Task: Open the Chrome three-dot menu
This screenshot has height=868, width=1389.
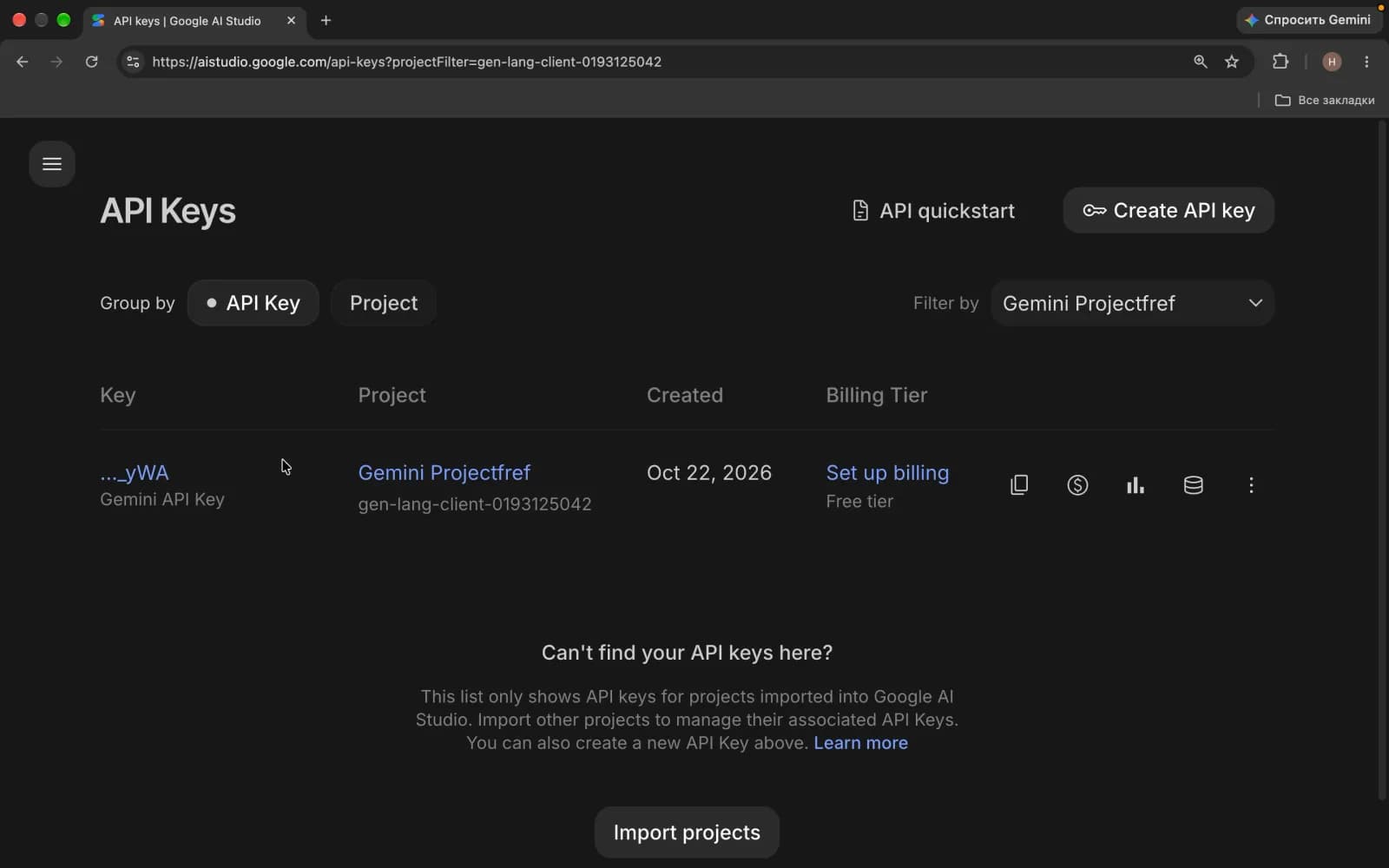Action: 1366,62
